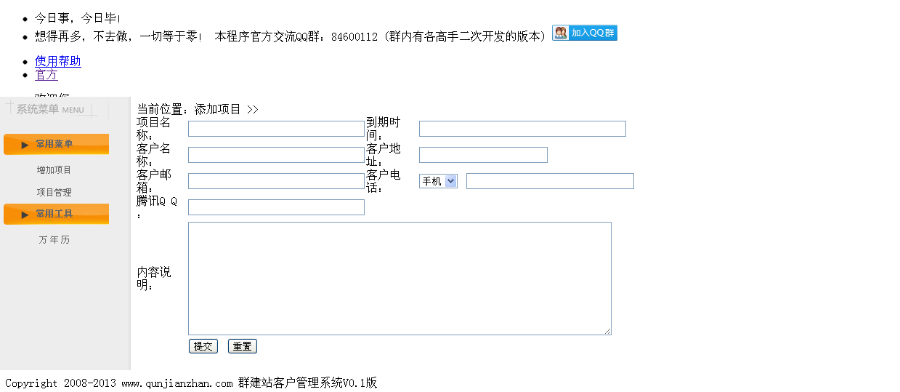Open the 使用帮助 link
900x392 pixels.
coord(58,61)
